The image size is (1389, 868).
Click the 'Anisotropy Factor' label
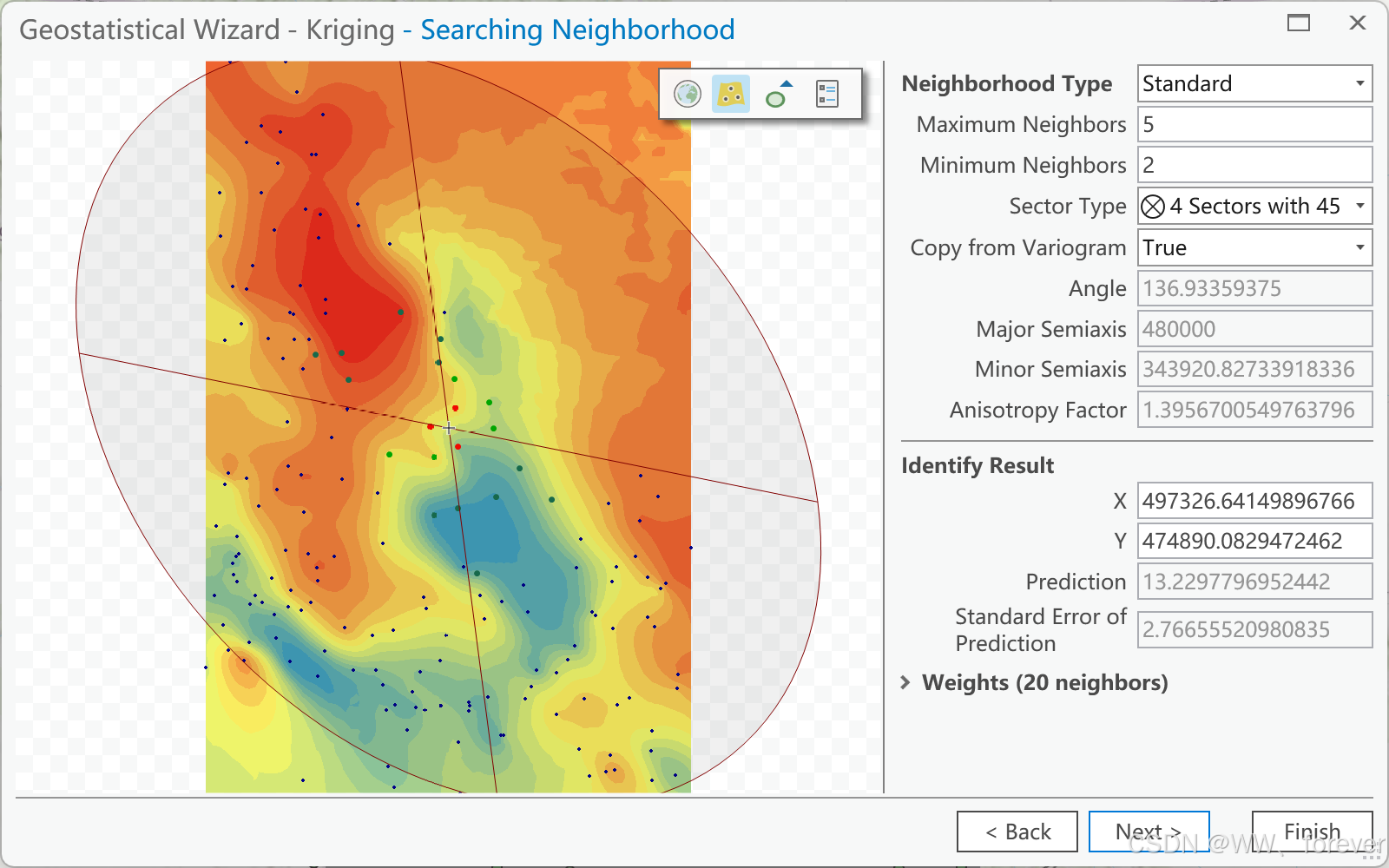1038,410
